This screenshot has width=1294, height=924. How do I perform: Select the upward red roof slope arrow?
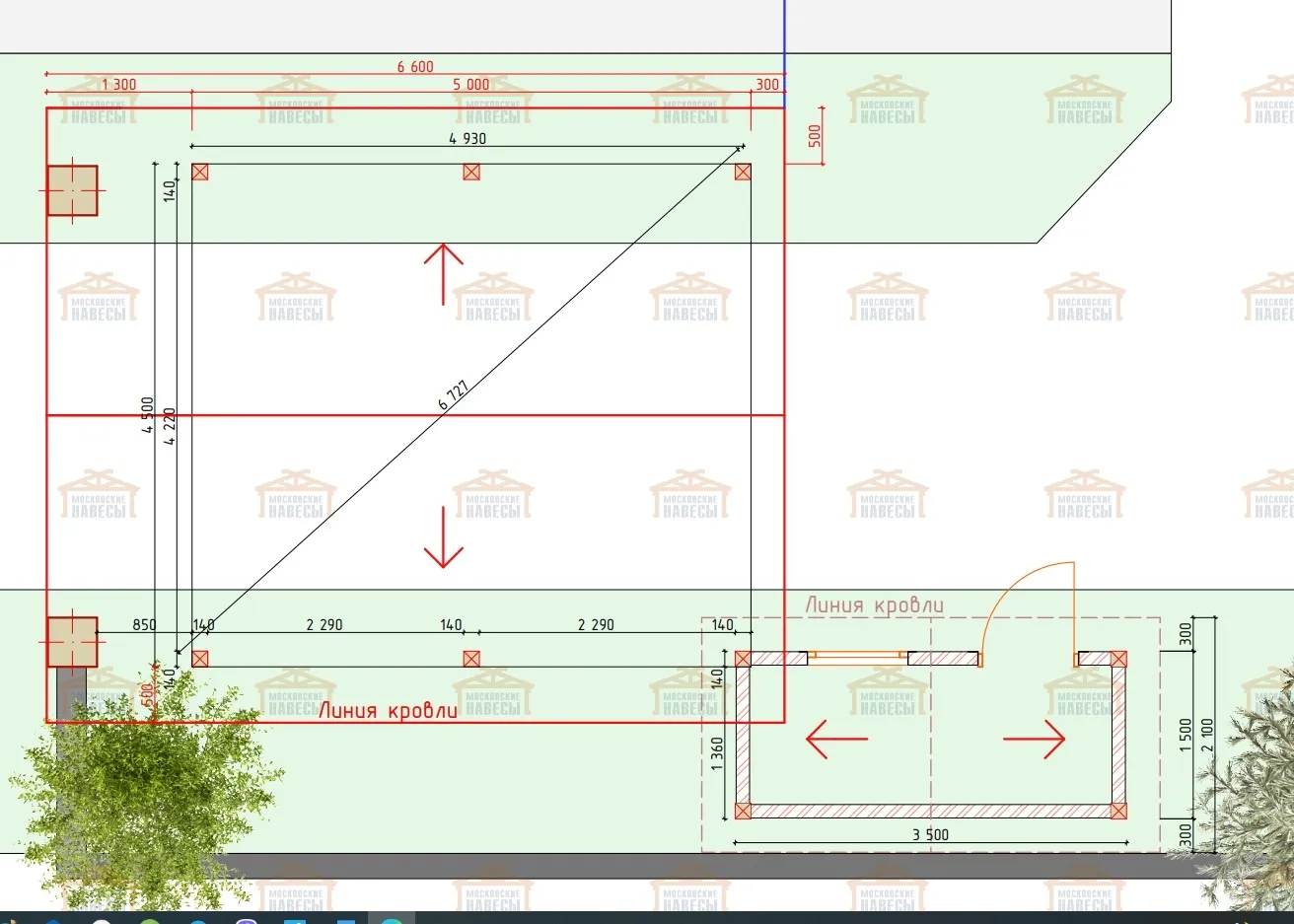click(x=444, y=273)
